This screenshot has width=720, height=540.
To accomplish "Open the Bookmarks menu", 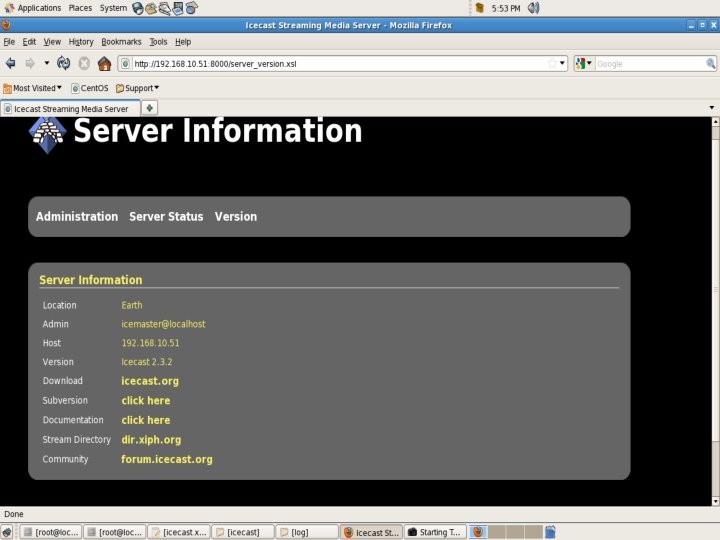I will coord(121,42).
